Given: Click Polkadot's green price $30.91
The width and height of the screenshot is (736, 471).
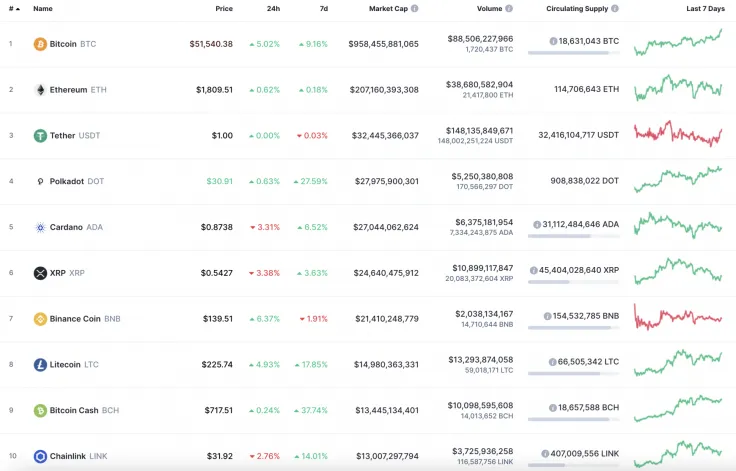Looking at the screenshot, I should (220, 181).
